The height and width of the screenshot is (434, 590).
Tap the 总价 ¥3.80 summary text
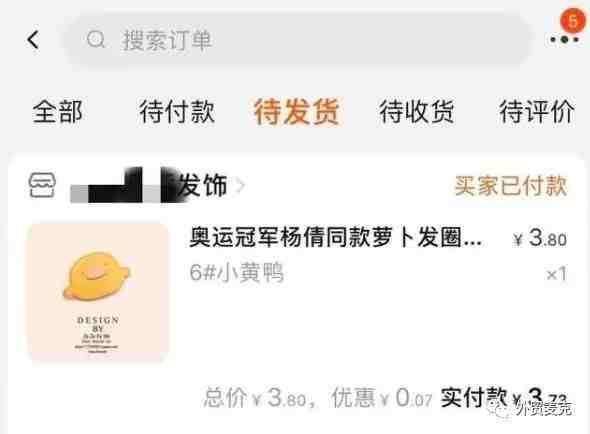click(255, 398)
